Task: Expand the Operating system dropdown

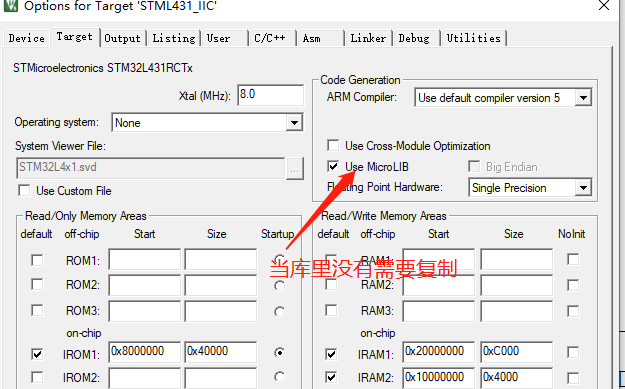Action: pyautogui.click(x=294, y=122)
